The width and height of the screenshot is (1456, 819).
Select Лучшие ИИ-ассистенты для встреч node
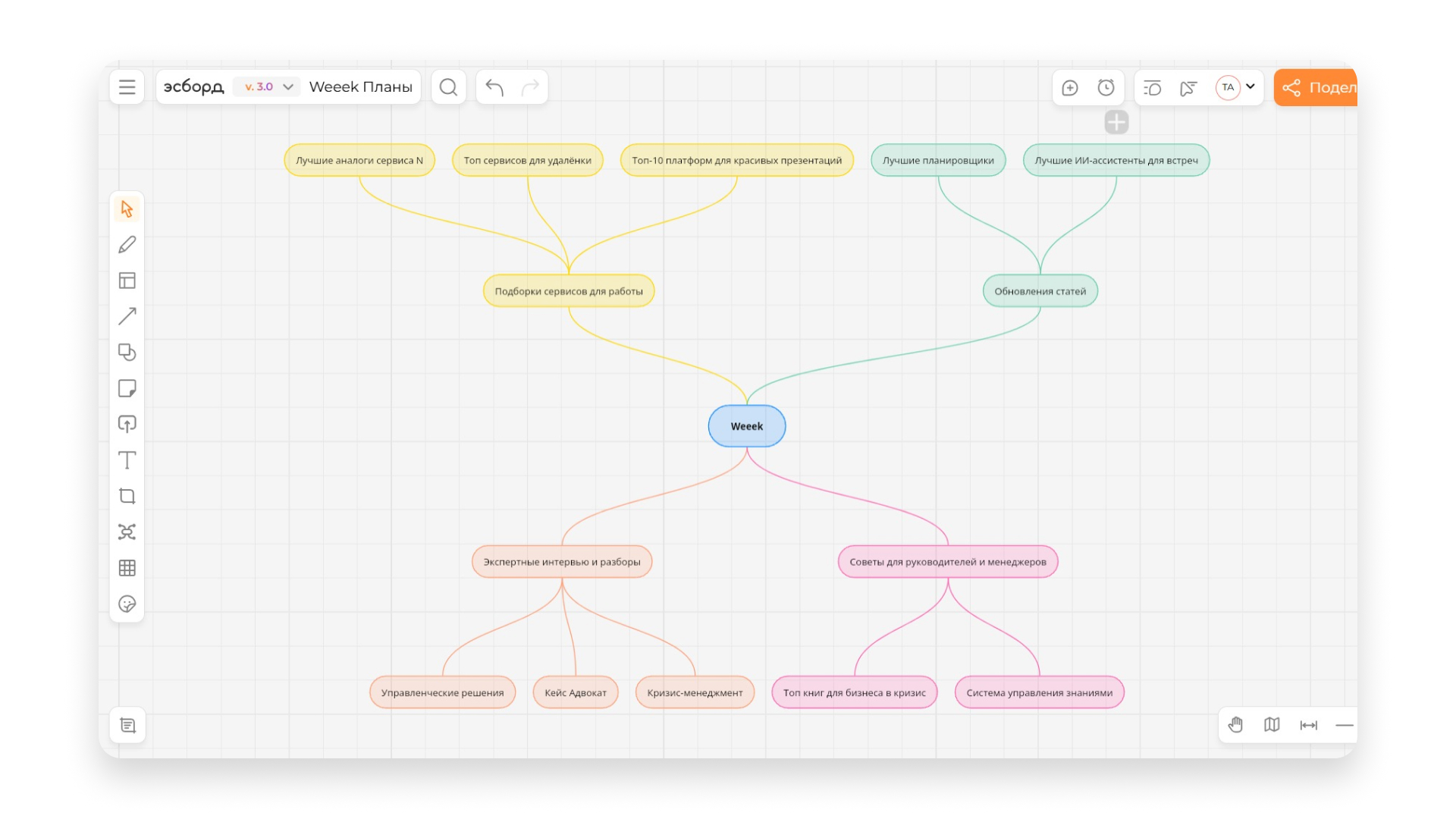click(x=1116, y=160)
